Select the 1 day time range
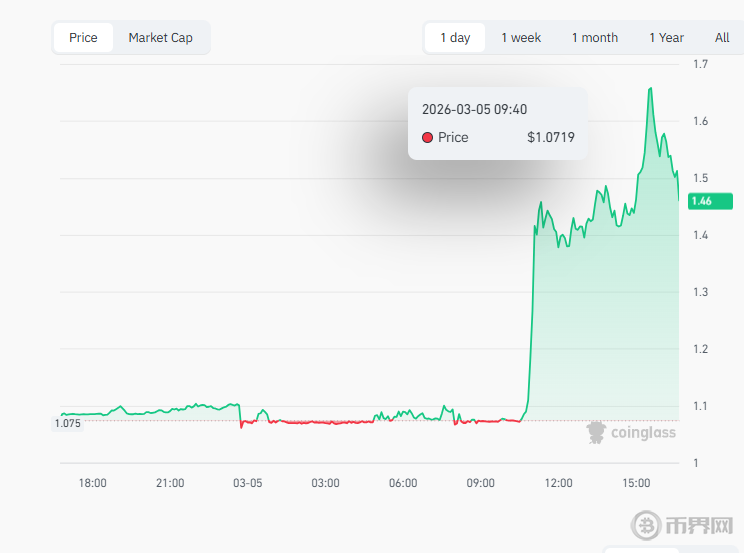744x553 pixels. [455, 38]
